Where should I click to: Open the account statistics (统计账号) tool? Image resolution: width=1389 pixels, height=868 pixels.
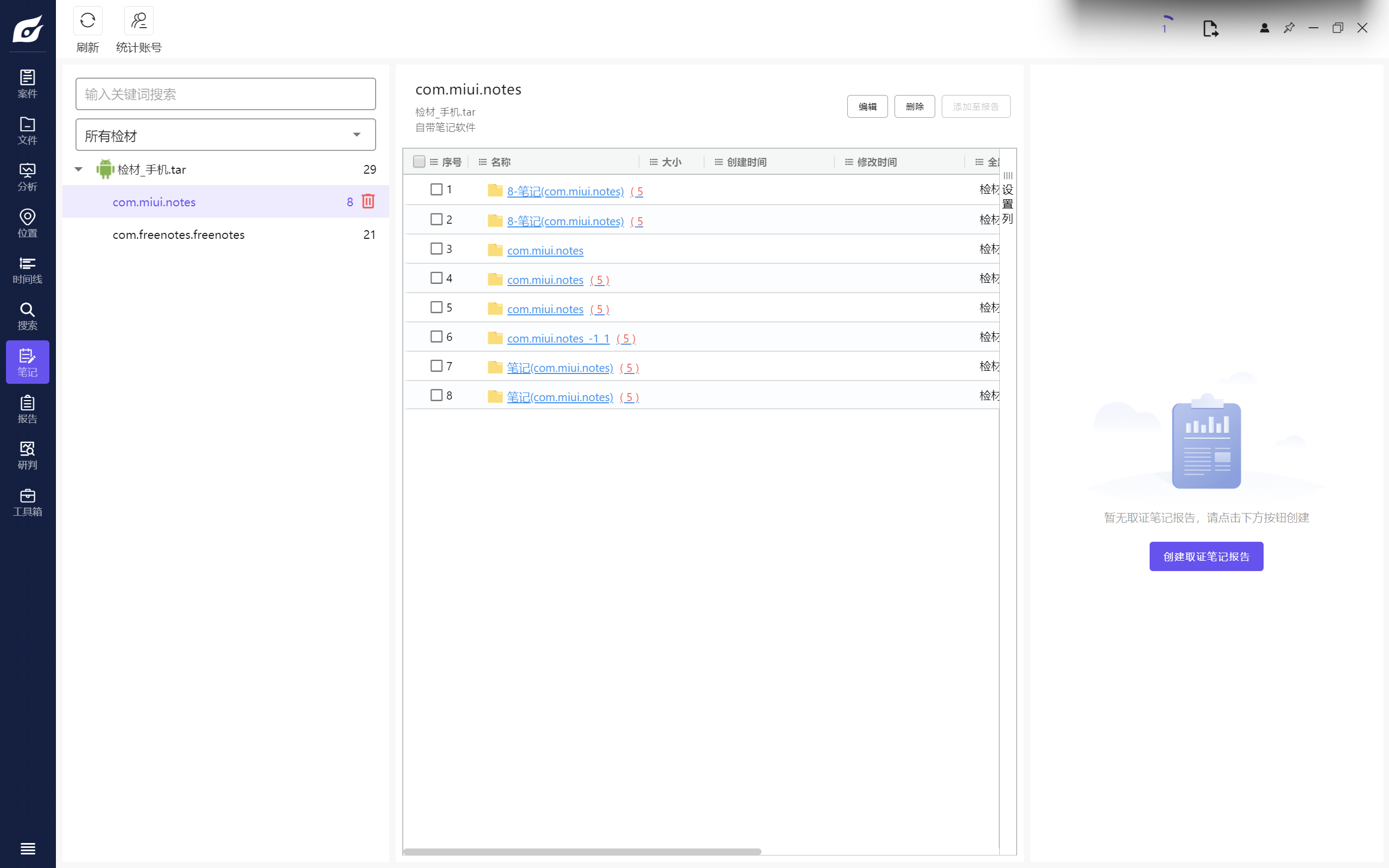coord(138,22)
